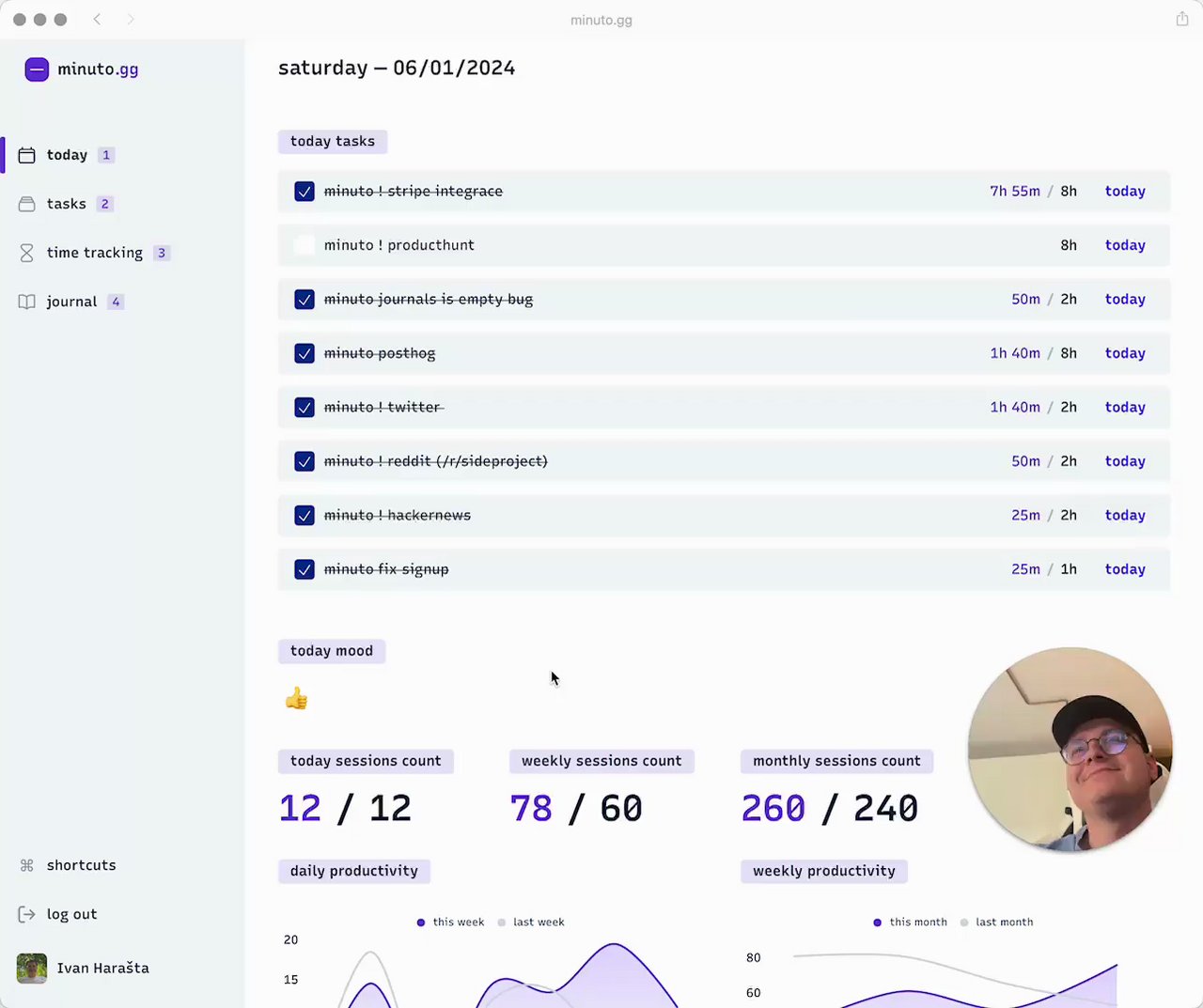This screenshot has width=1203, height=1008.
Task: Open the journal page in sidebar
Action: click(71, 302)
